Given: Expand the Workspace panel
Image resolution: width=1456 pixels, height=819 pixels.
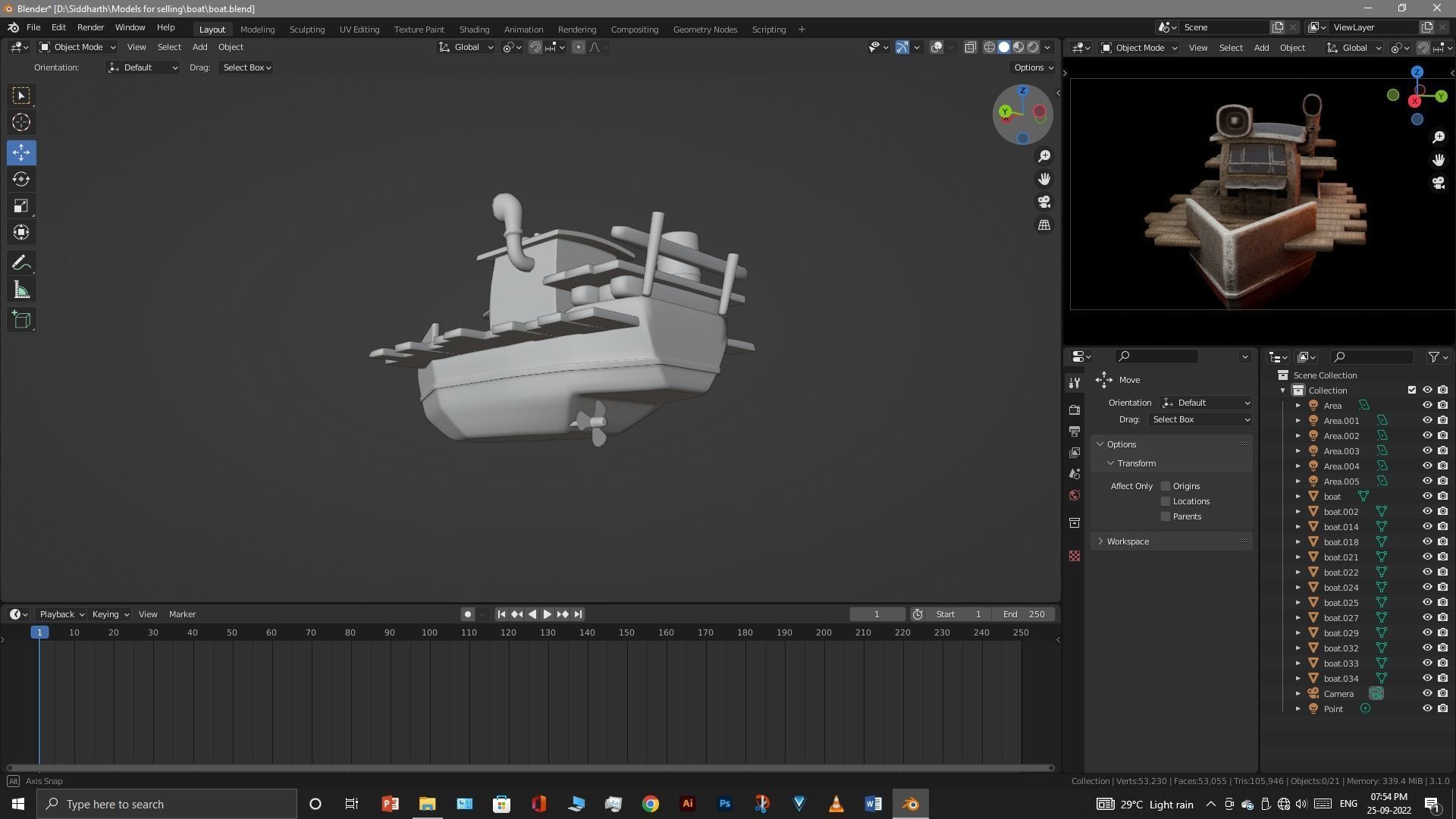Looking at the screenshot, I should (x=1127, y=541).
